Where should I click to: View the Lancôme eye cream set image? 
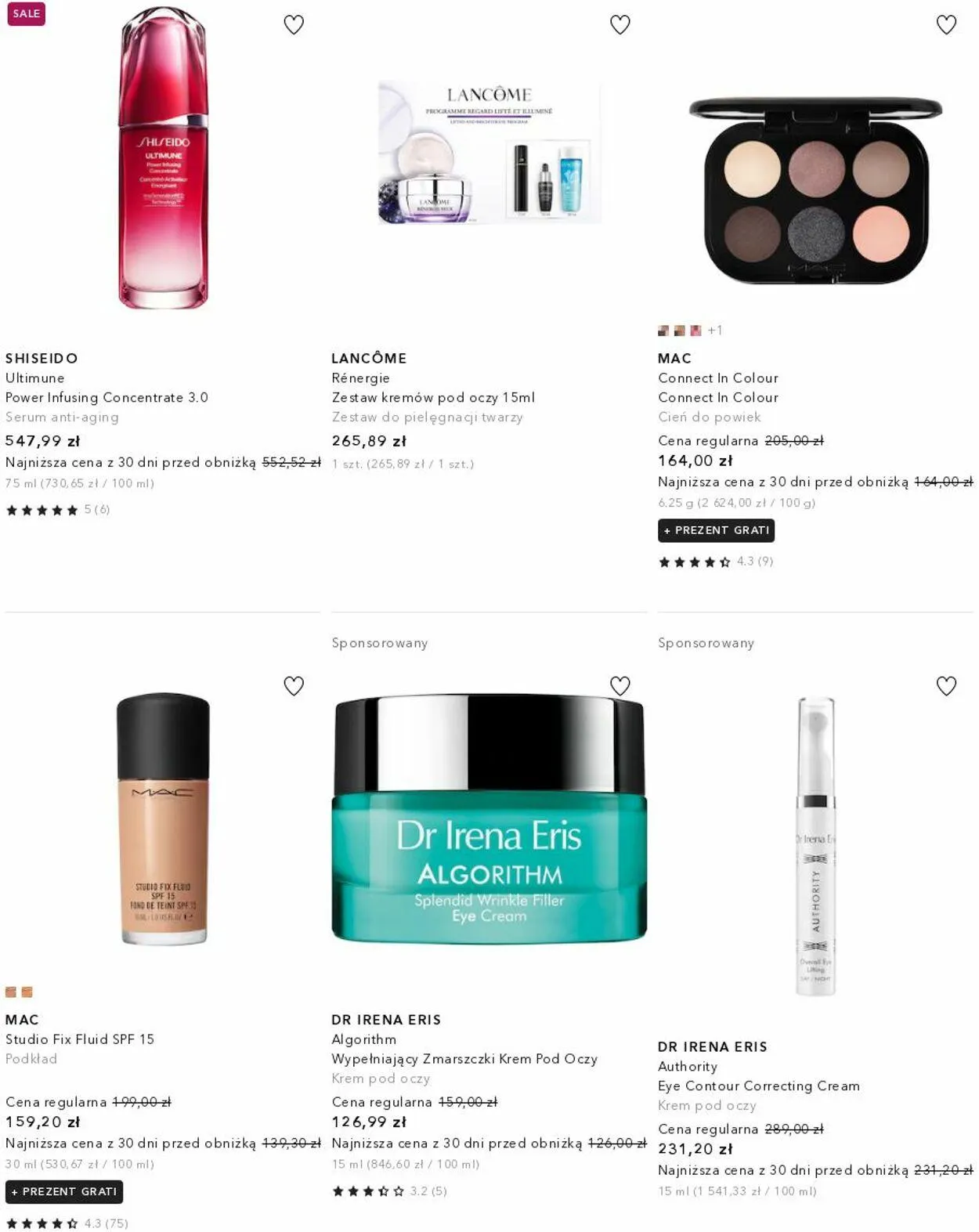coord(489,152)
